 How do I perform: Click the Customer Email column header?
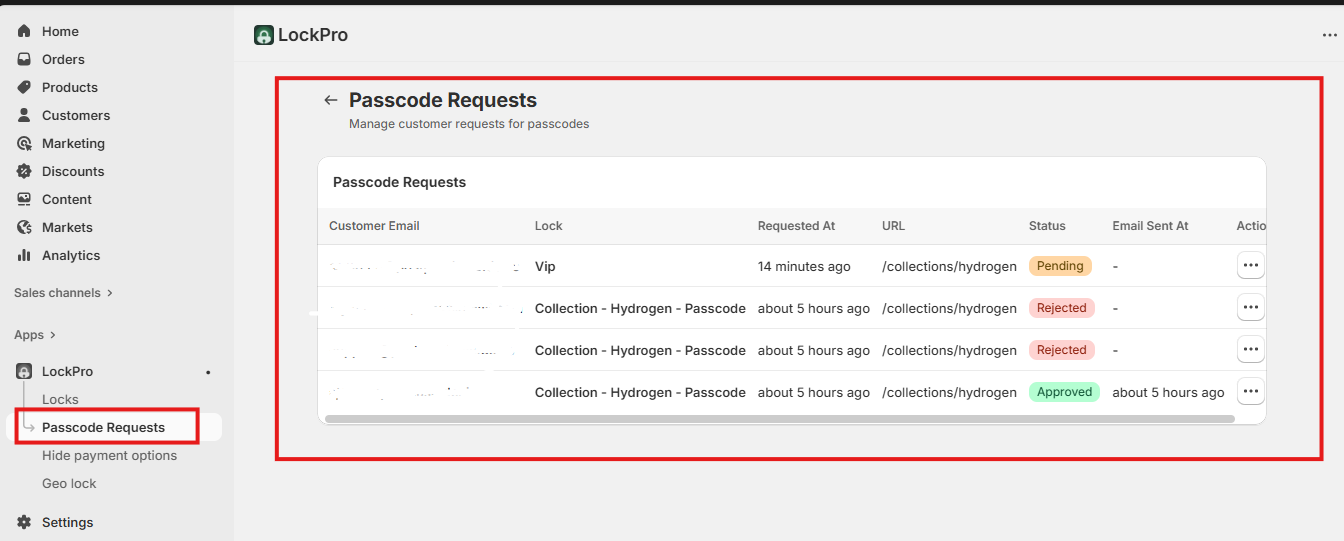(374, 226)
